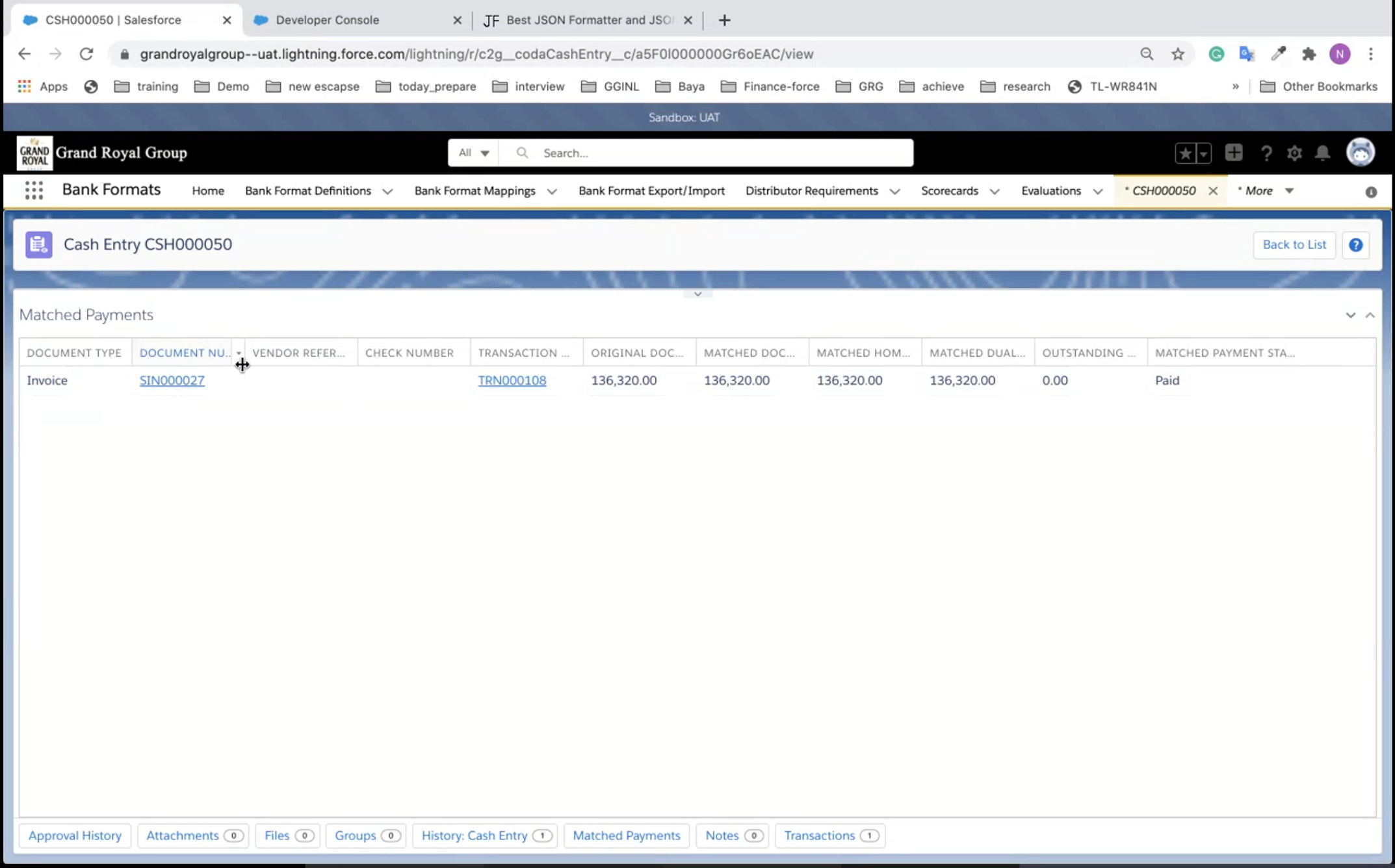
Task: Switch to the Developer Console browser tab
Action: (327, 20)
